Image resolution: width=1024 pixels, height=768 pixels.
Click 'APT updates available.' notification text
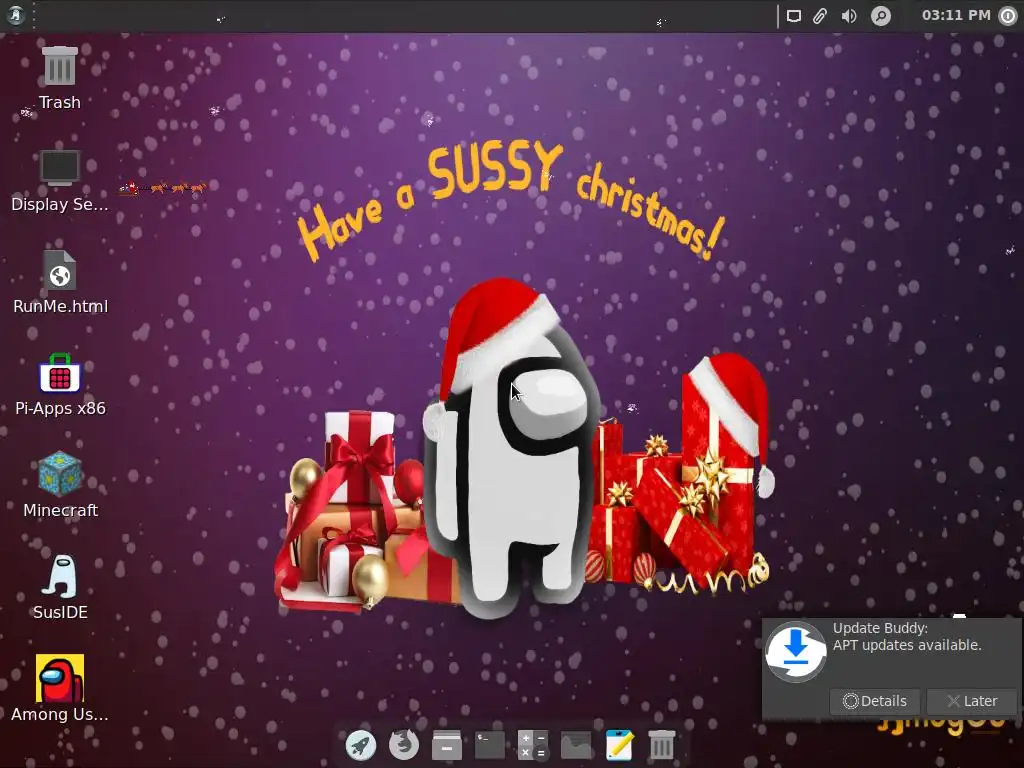tap(907, 645)
